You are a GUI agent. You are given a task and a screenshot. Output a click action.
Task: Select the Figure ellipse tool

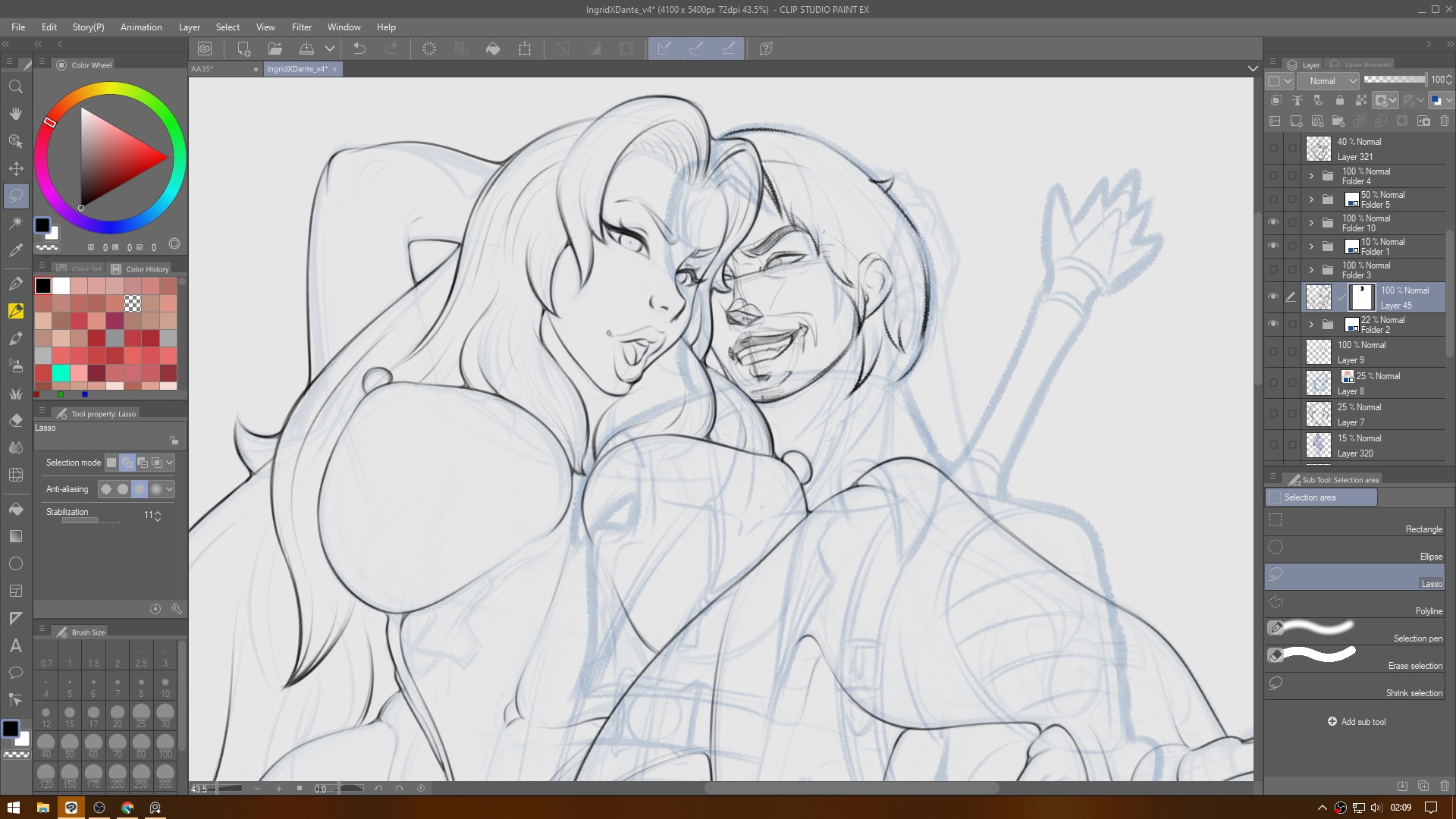tap(15, 563)
